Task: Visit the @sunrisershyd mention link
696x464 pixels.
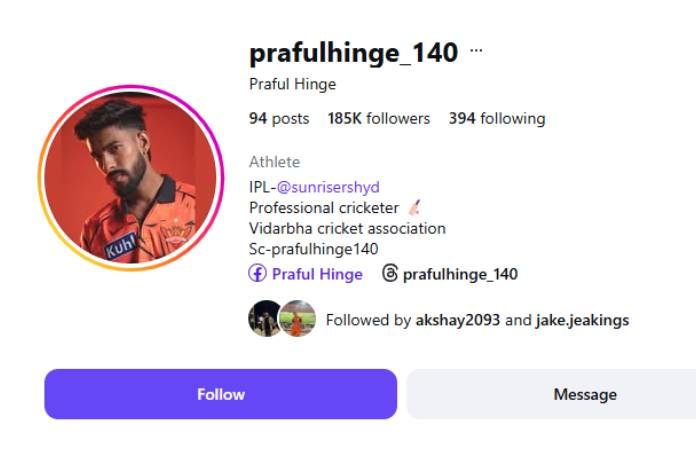Action: [x=328, y=187]
